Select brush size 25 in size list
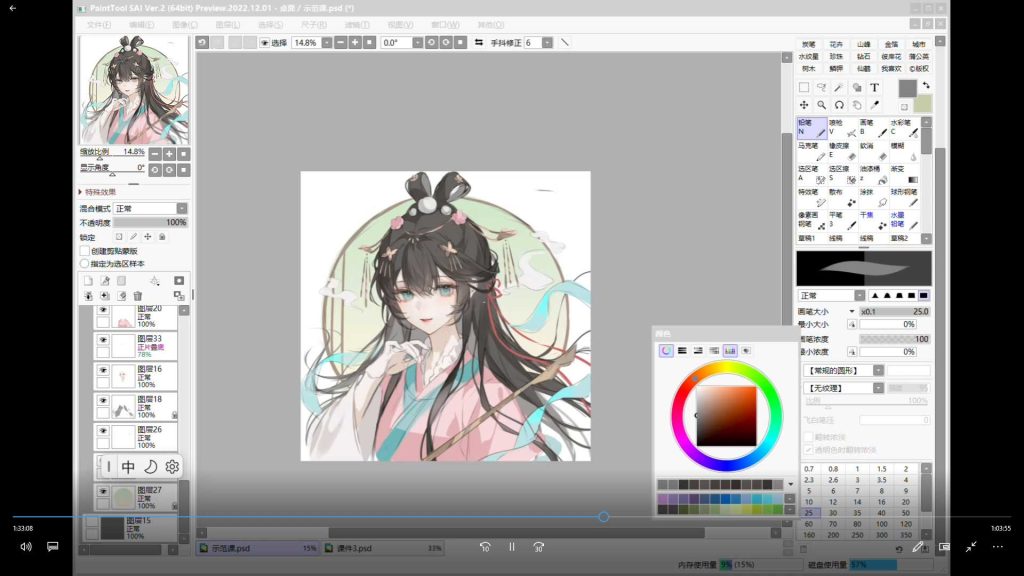Viewport: 1024px width, 576px height. (x=808, y=513)
